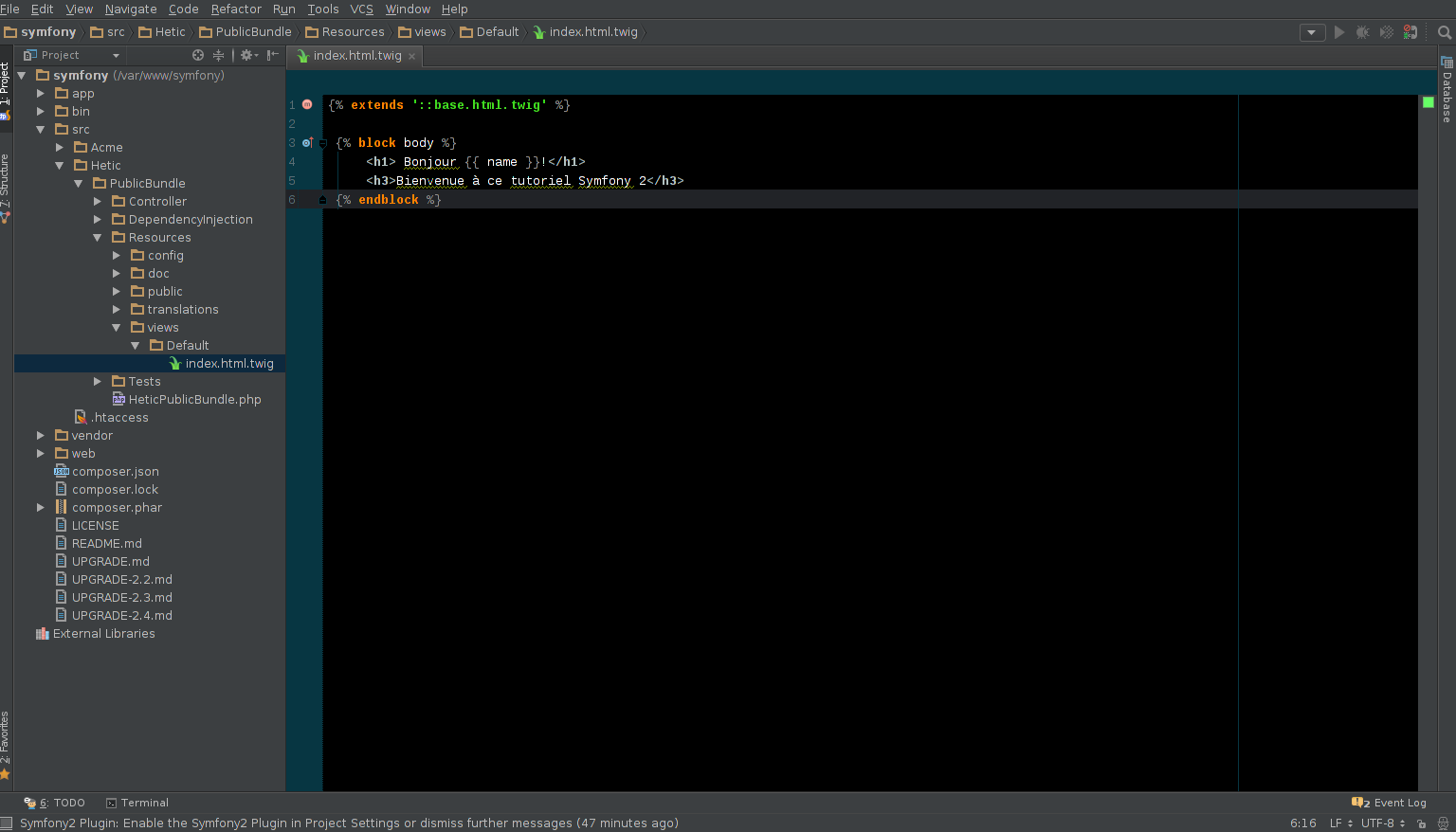The image size is (1456, 832).
Task: Collapse all in Project panel
Action: [x=218, y=55]
